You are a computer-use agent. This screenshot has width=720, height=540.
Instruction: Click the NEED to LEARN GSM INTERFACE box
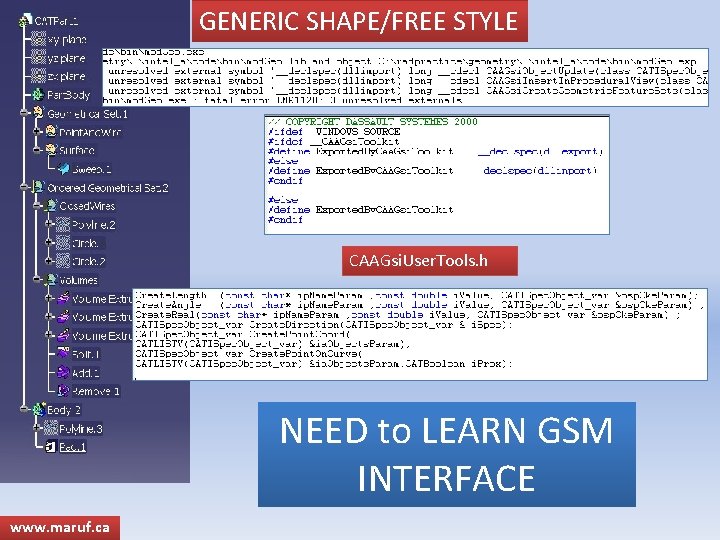[x=447, y=454]
